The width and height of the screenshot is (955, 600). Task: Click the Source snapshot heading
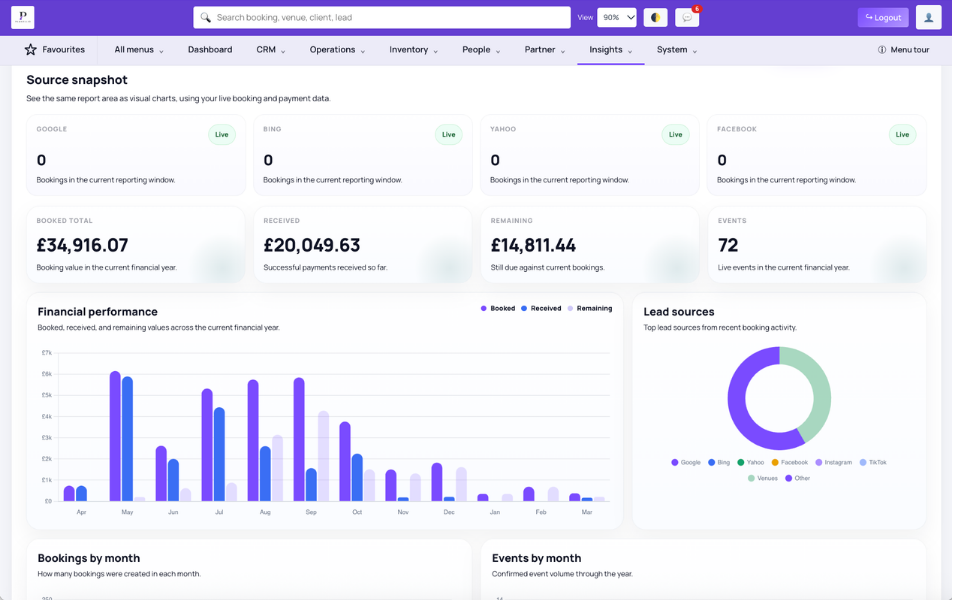point(77,80)
